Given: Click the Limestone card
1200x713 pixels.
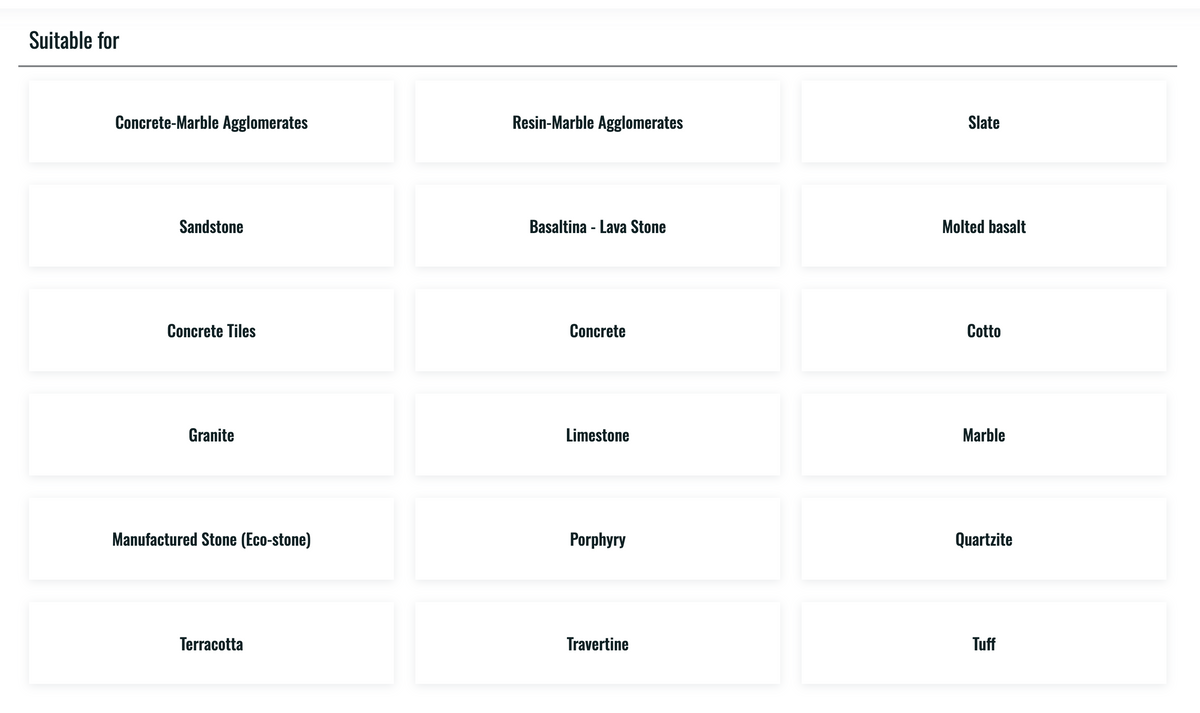Looking at the screenshot, I should (597, 435).
